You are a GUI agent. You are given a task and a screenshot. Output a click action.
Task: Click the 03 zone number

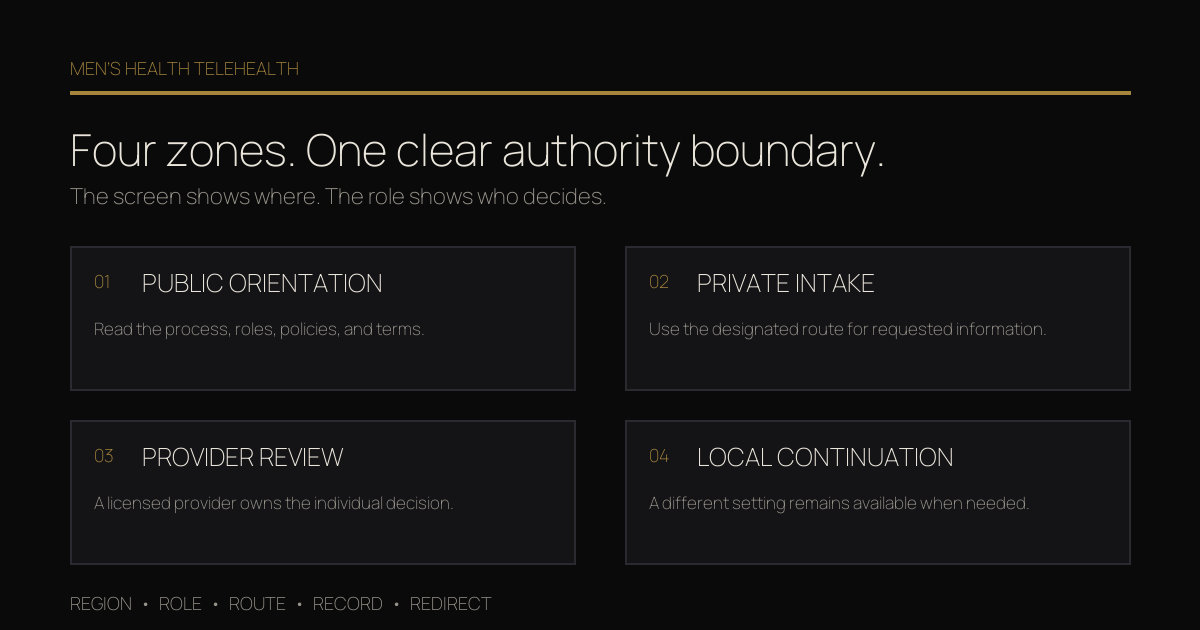click(x=104, y=456)
